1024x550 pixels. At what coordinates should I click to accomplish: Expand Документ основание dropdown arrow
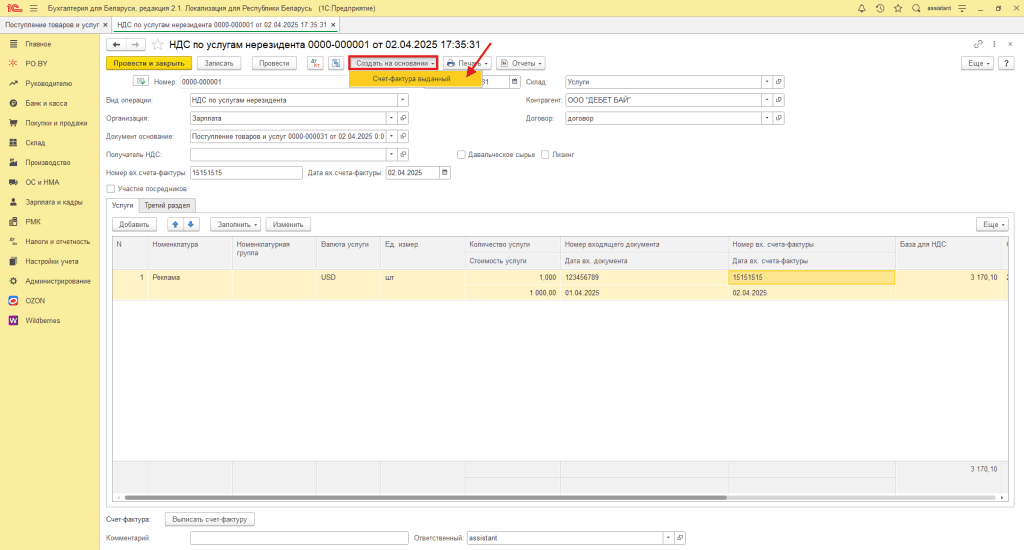click(392, 137)
